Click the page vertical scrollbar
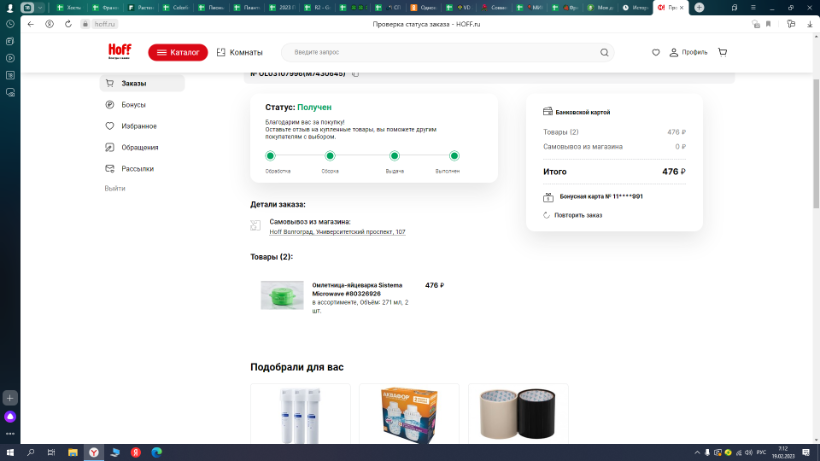This screenshot has height=461, width=820. click(816, 144)
